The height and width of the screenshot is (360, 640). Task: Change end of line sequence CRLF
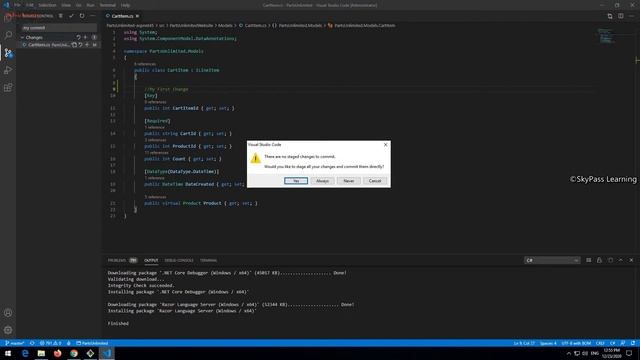[600, 343]
